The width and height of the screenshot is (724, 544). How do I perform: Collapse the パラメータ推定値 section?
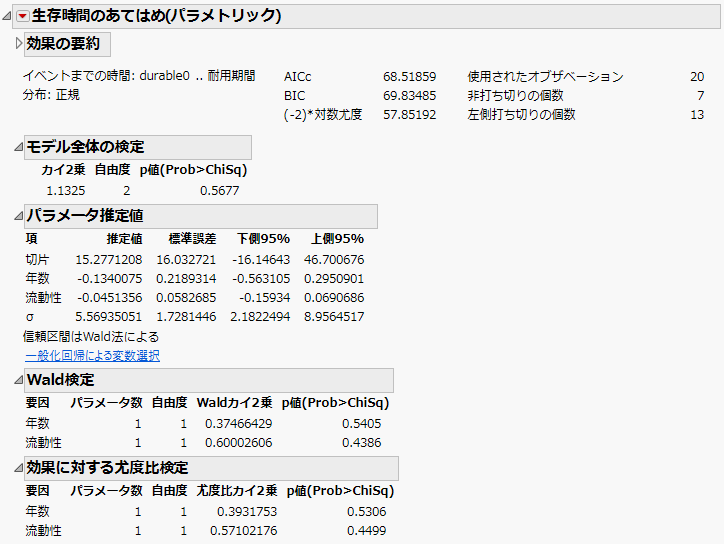click(x=18, y=216)
